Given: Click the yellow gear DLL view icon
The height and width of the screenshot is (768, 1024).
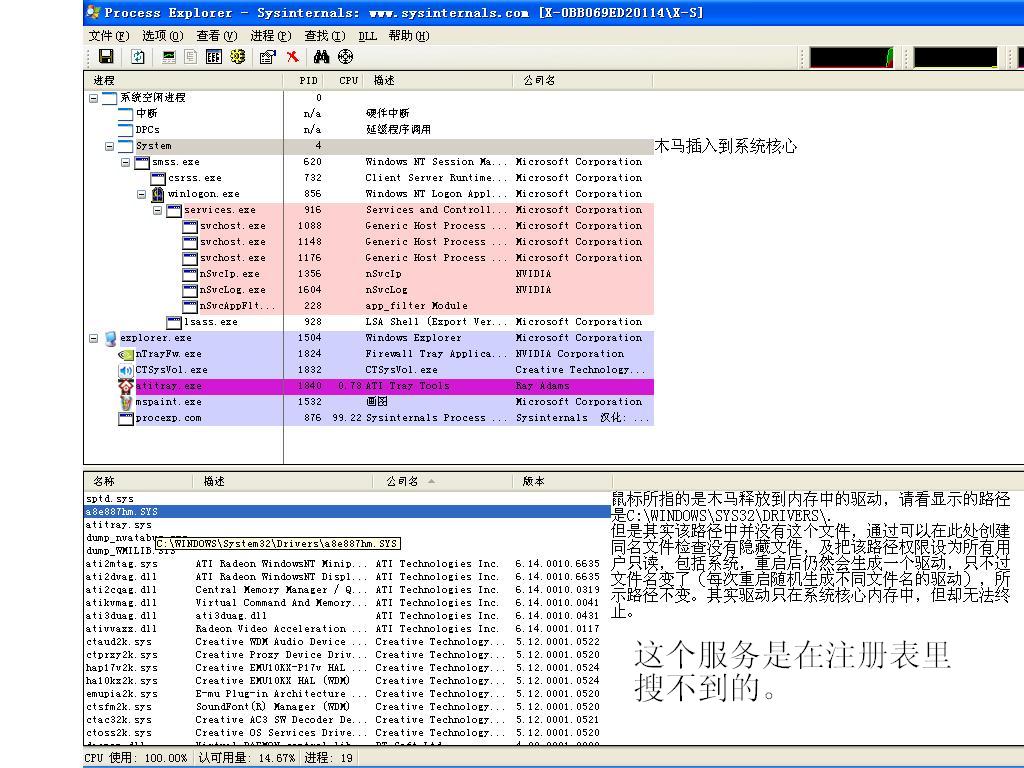Looking at the screenshot, I should pos(238,57).
